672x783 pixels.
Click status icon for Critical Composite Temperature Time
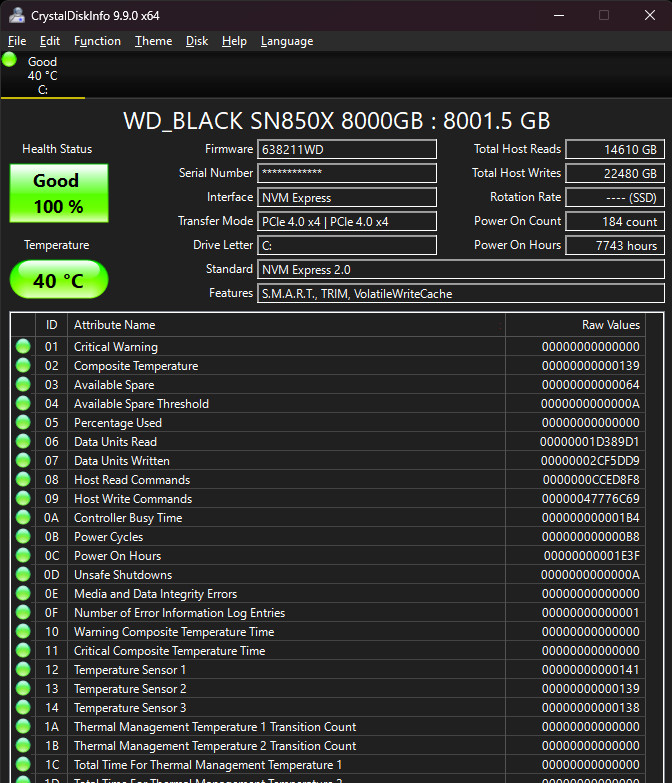click(23, 650)
